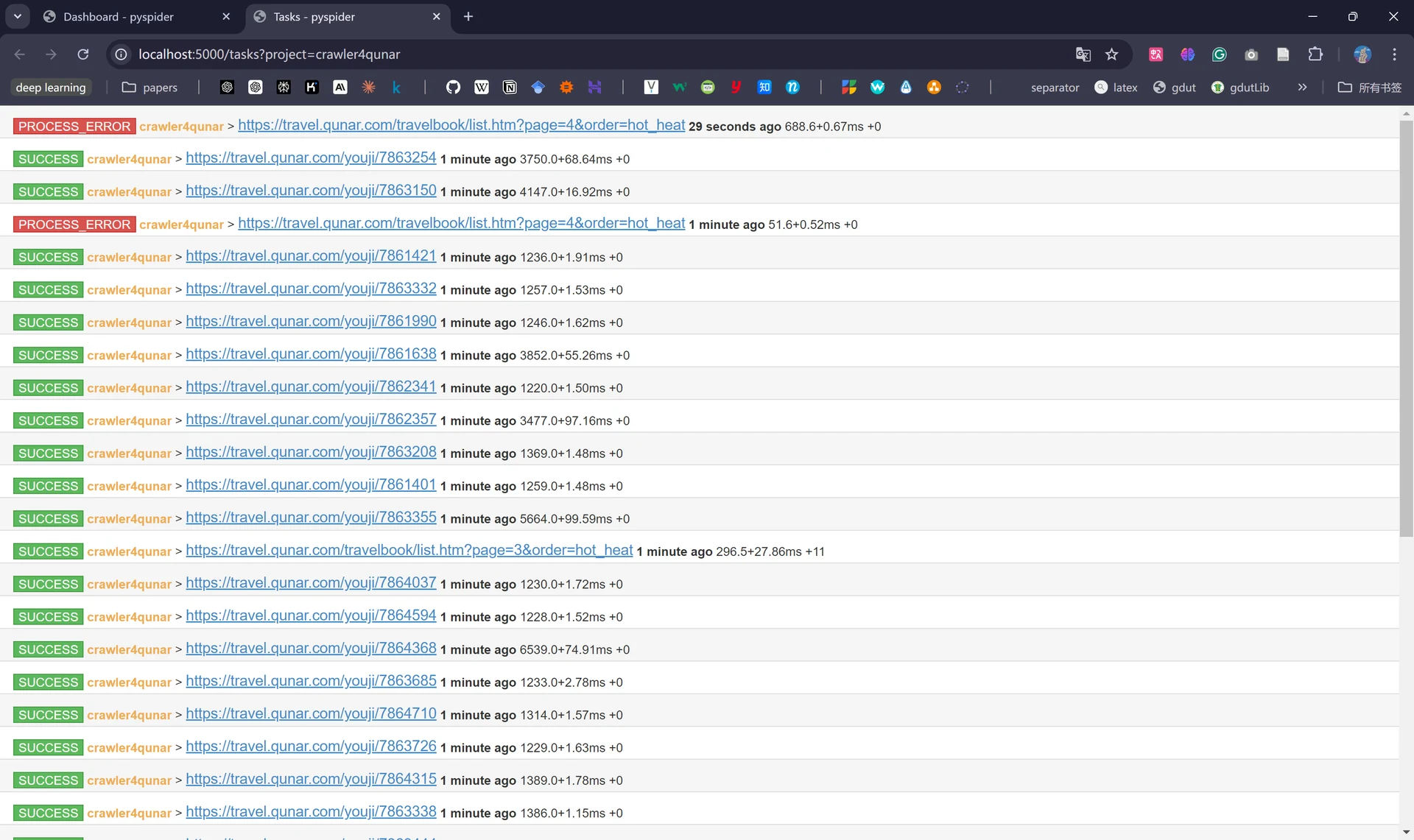Click the vertical page scrollbar thumb
The image size is (1414, 840).
click(1406, 328)
